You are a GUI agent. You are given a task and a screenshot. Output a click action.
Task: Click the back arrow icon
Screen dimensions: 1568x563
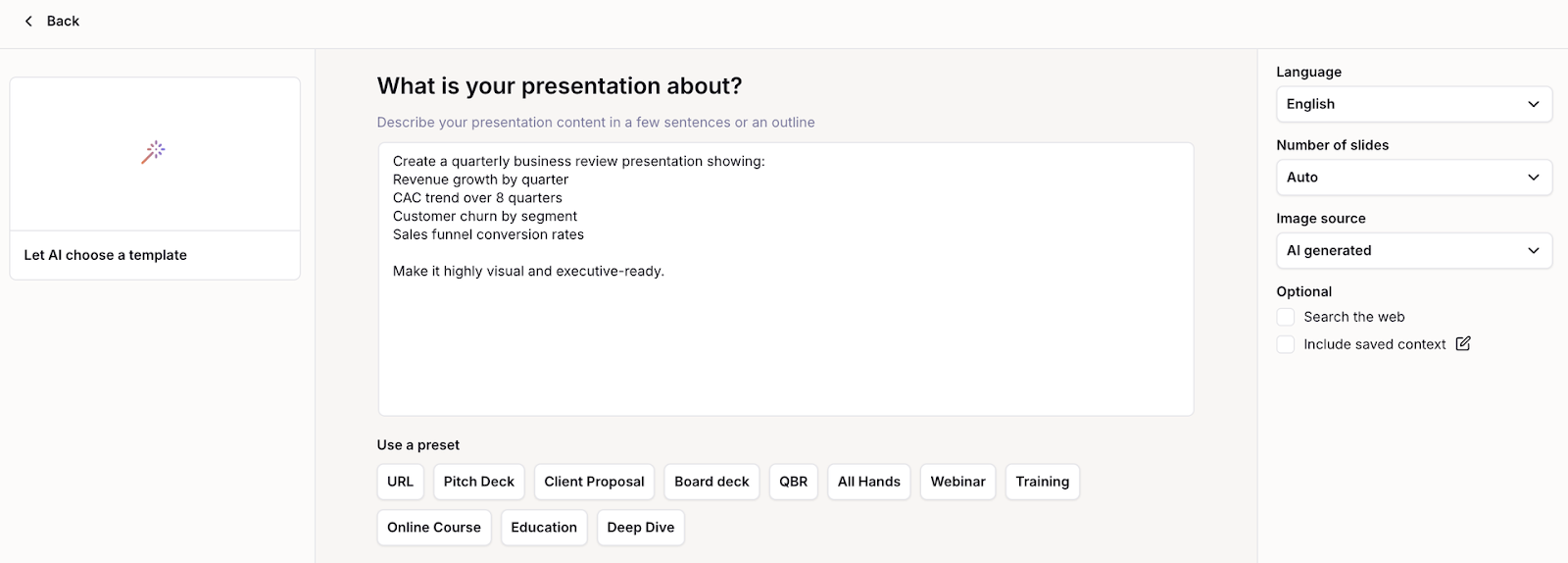click(28, 21)
